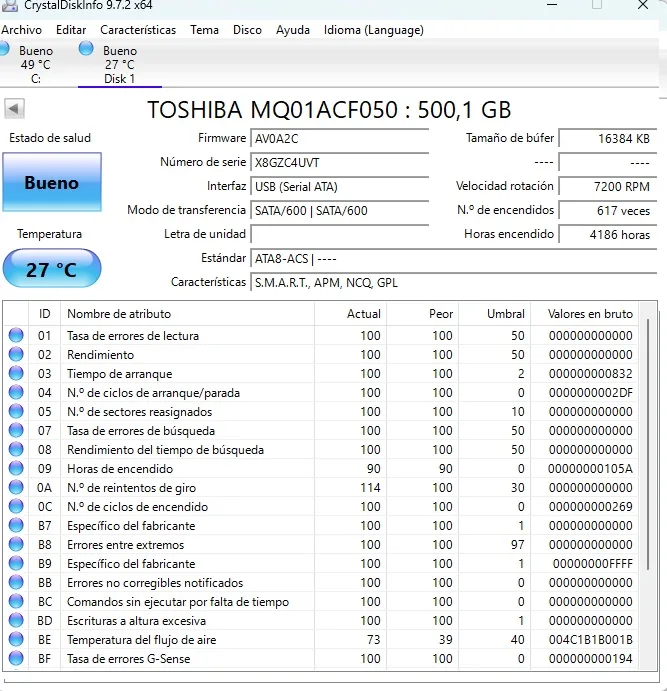Click the status icon for Tasa de errores G-Sense
667x691 pixels.
point(16,658)
